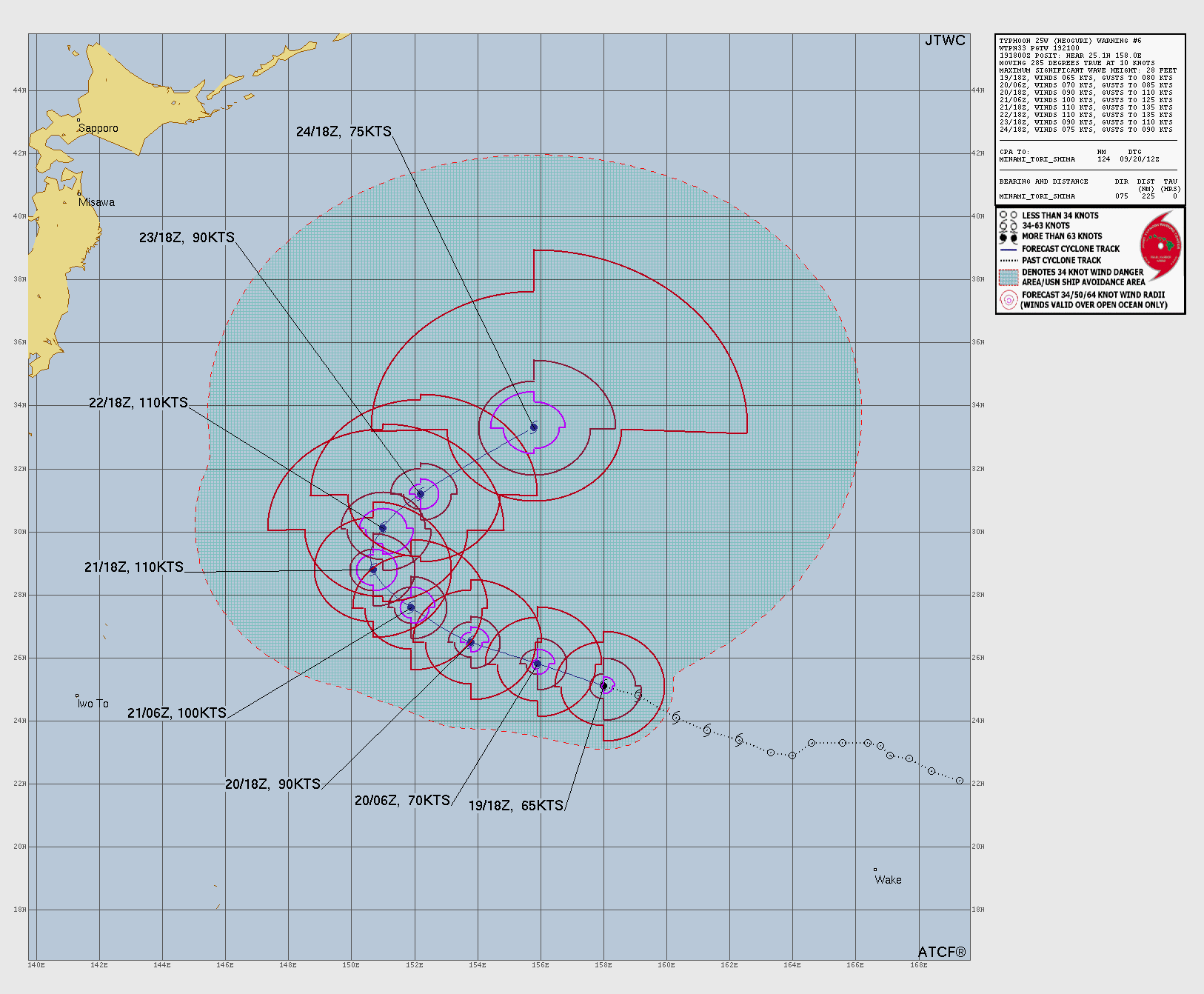Click the current typhoon position symbol at 158E

pyautogui.click(x=603, y=686)
